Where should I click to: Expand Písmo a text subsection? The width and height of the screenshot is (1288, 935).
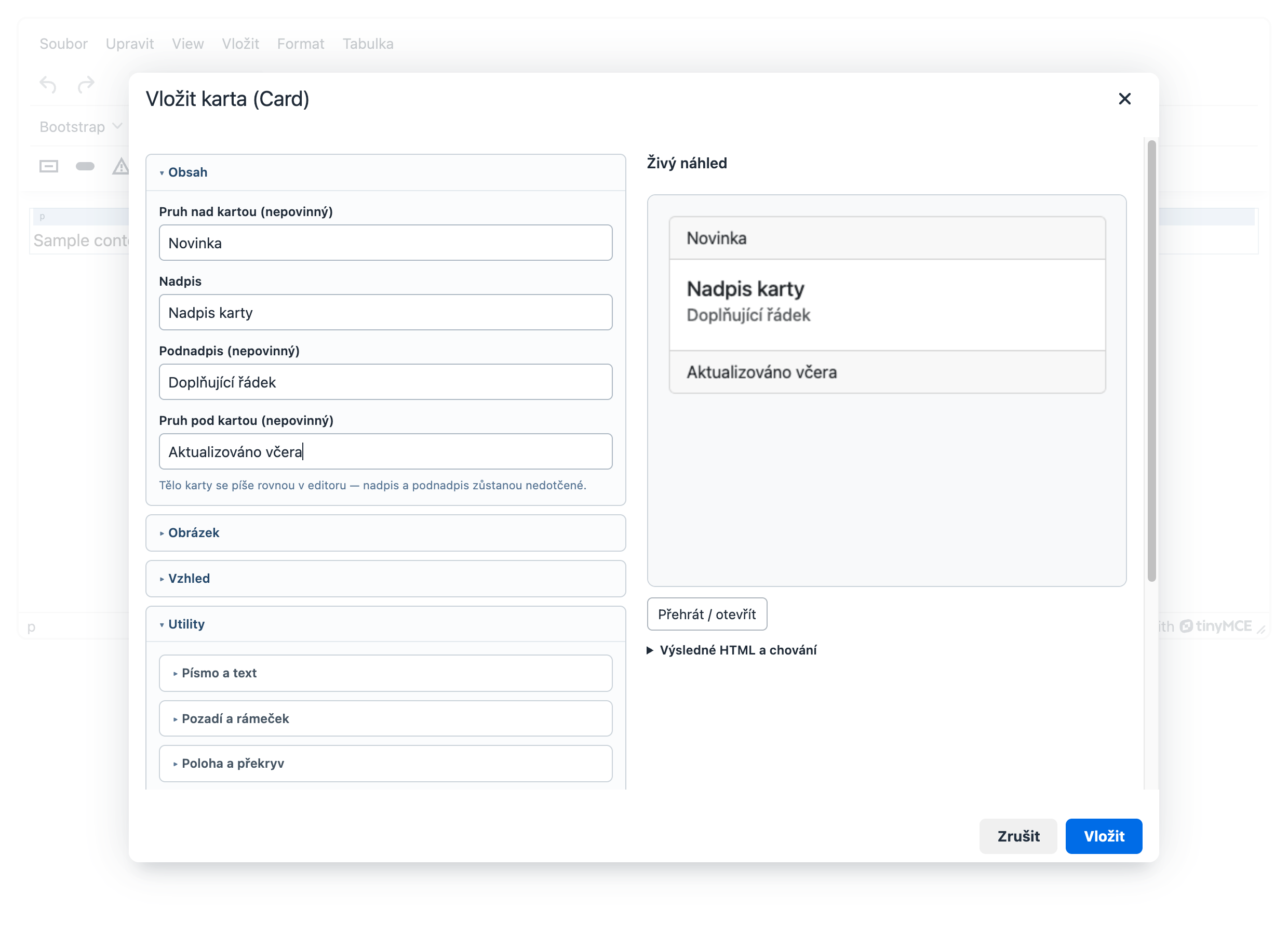click(x=385, y=673)
